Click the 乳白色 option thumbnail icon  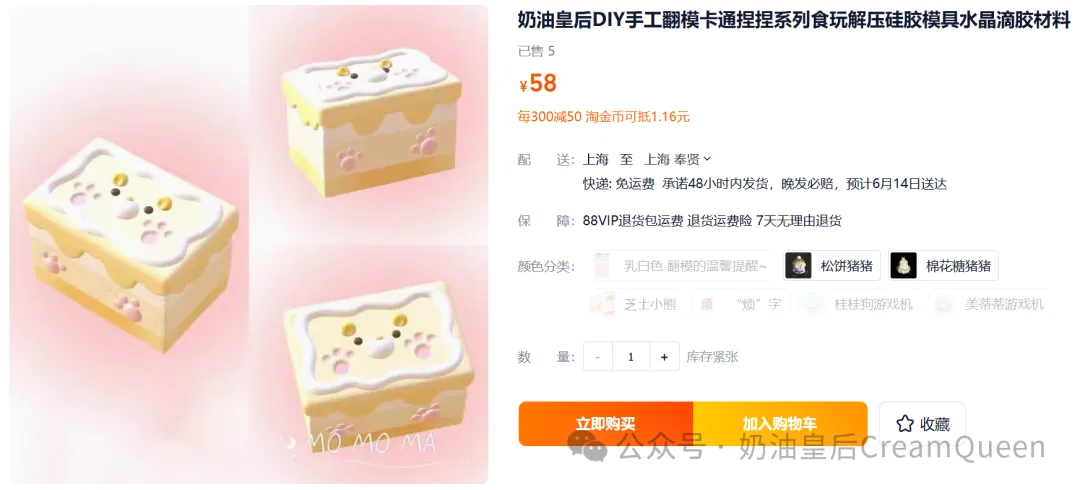(603, 265)
